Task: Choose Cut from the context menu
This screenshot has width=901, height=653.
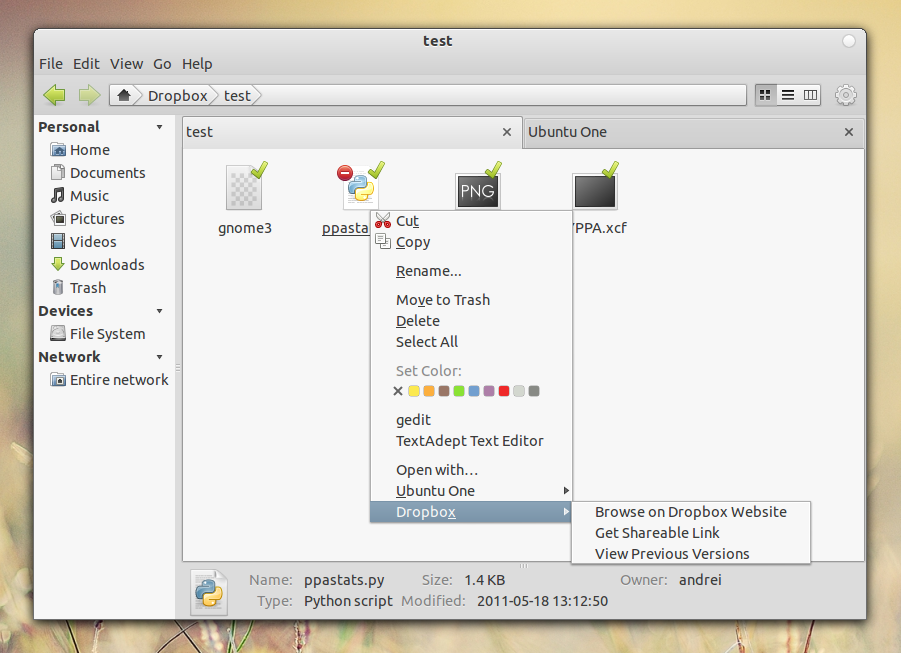Action: coord(471,221)
